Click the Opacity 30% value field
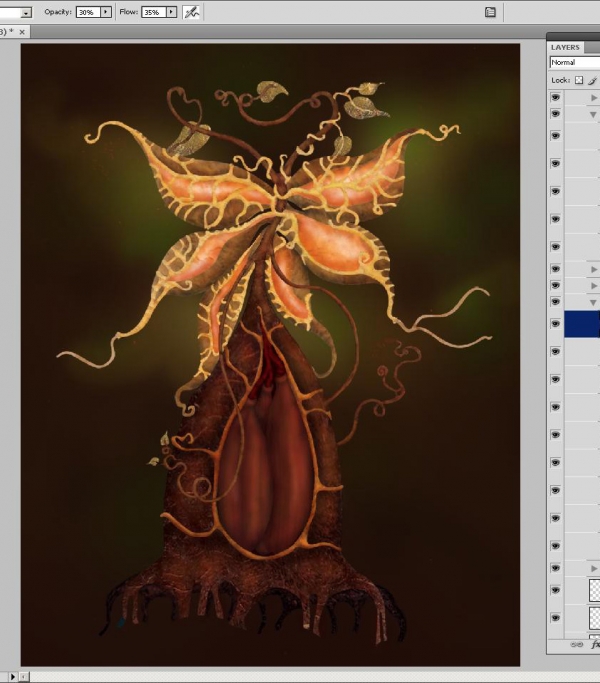Image resolution: width=600 pixels, height=683 pixels. (x=88, y=12)
